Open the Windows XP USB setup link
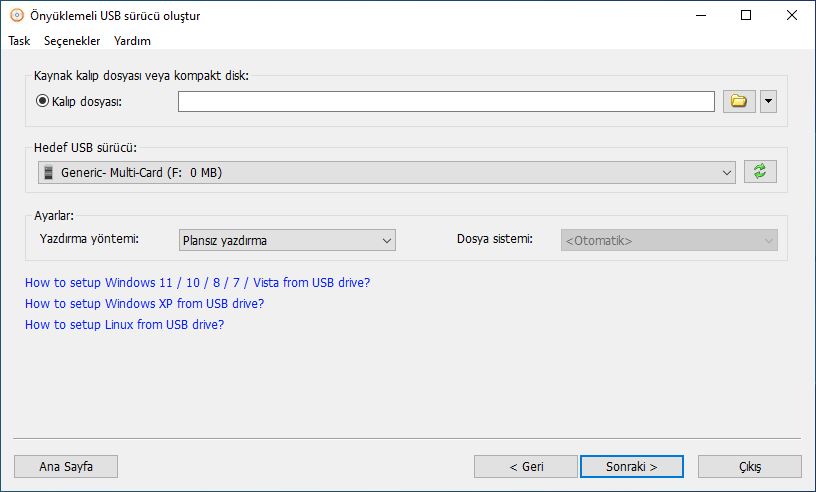 click(x=145, y=304)
